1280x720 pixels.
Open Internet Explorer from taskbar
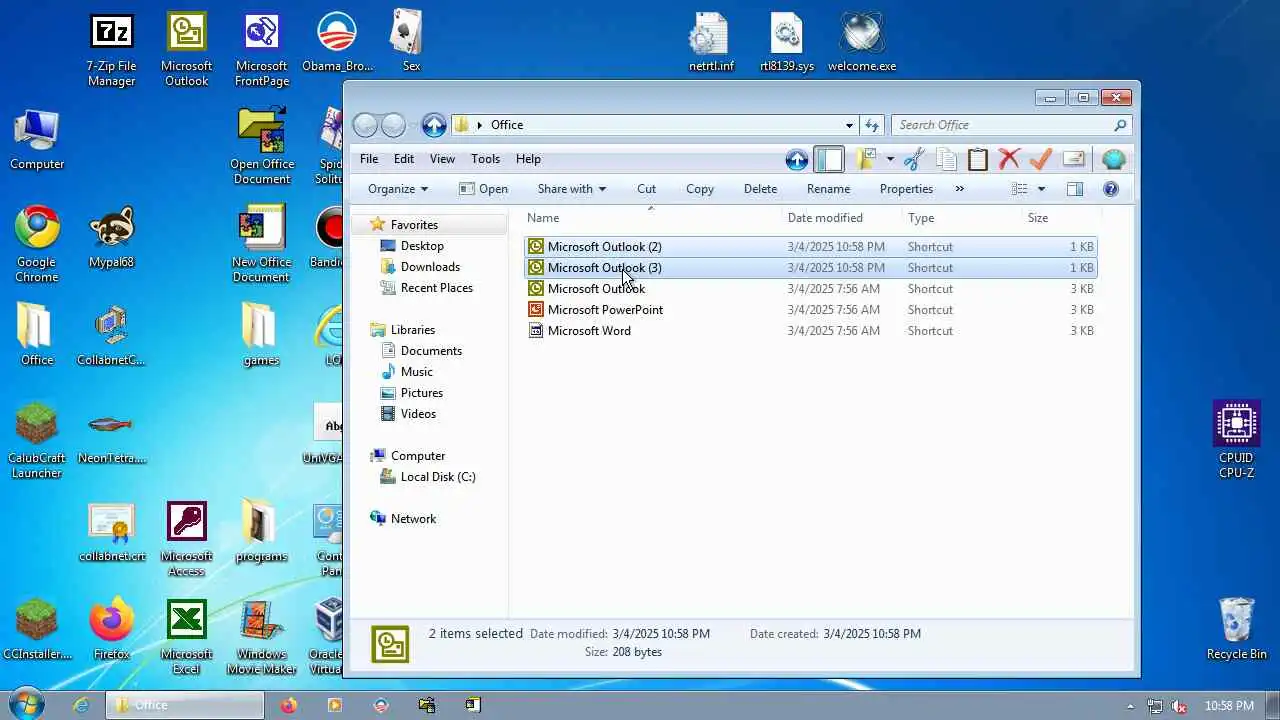pyautogui.click(x=81, y=705)
